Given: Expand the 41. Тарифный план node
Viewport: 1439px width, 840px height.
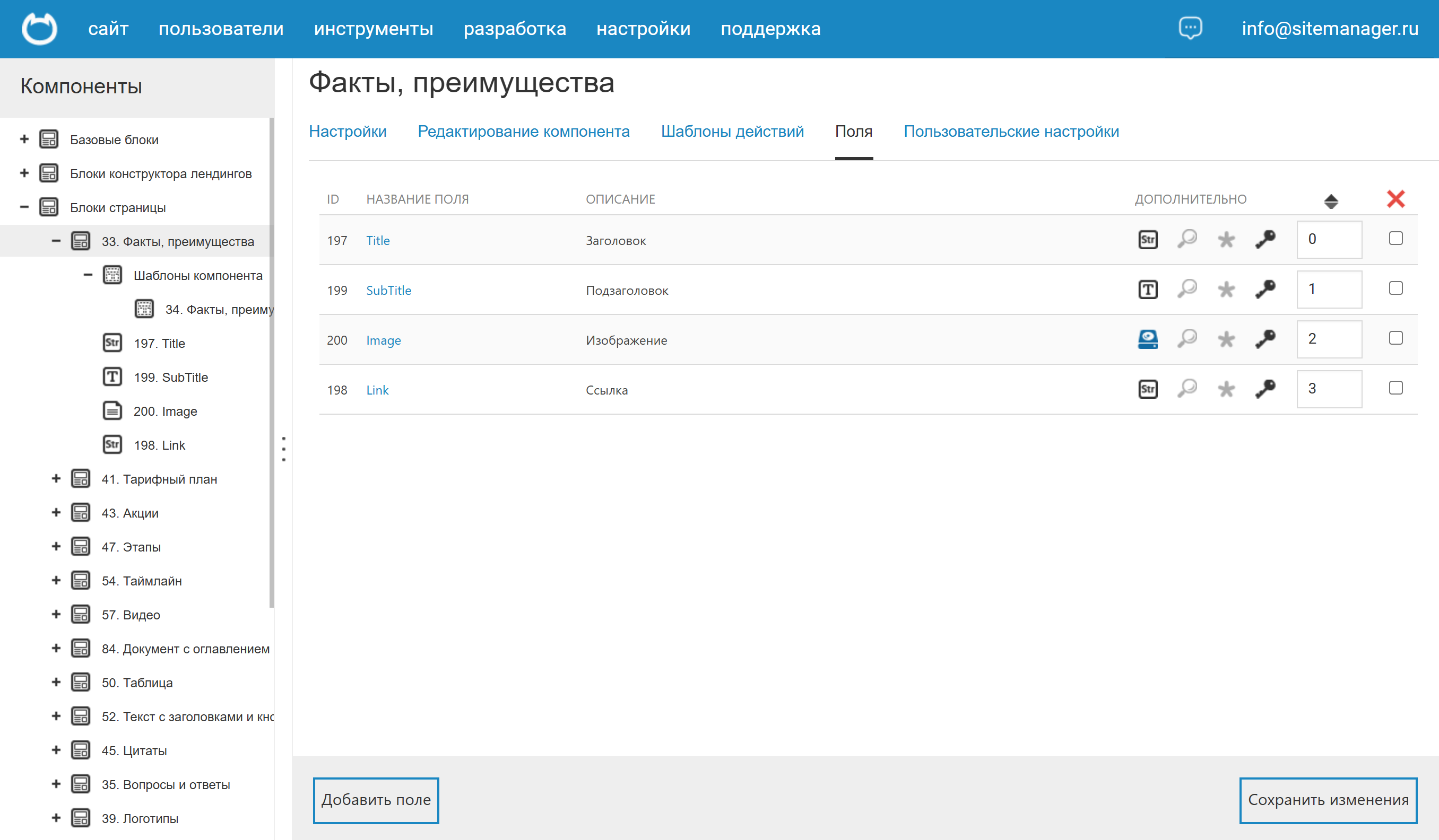Looking at the screenshot, I should (x=56, y=479).
